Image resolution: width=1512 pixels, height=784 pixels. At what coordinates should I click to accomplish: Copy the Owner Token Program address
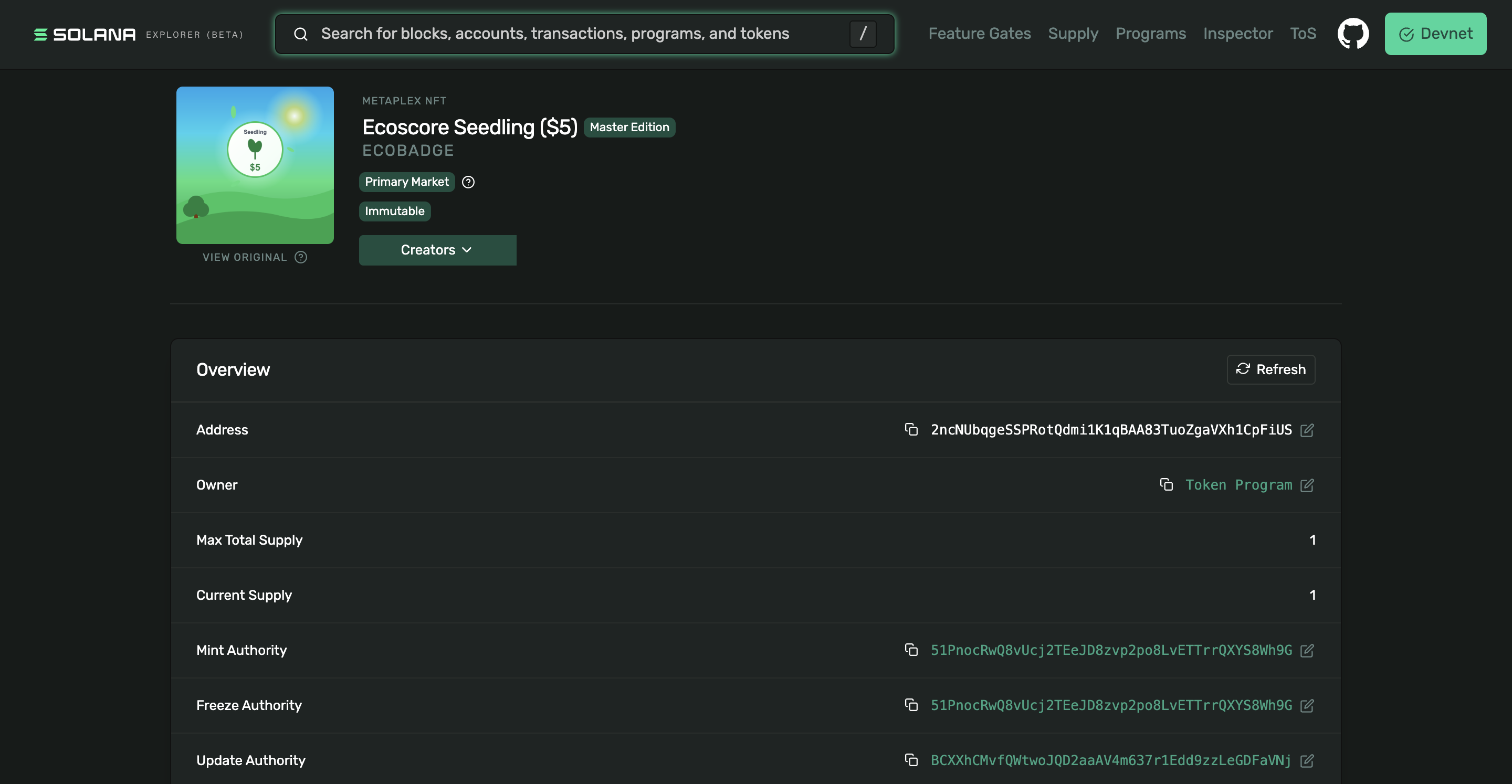point(1166,485)
